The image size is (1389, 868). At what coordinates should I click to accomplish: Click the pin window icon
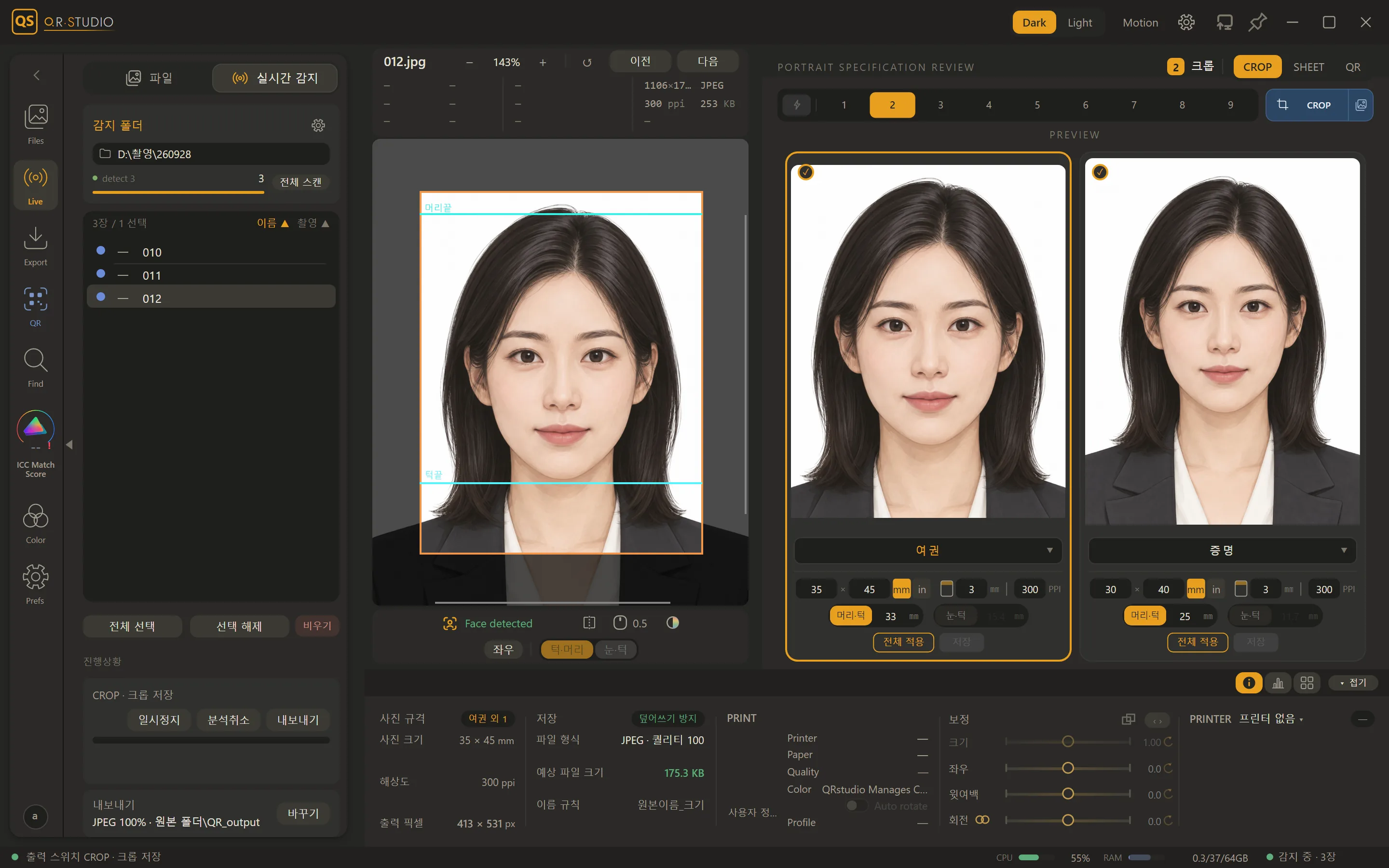click(x=1257, y=22)
